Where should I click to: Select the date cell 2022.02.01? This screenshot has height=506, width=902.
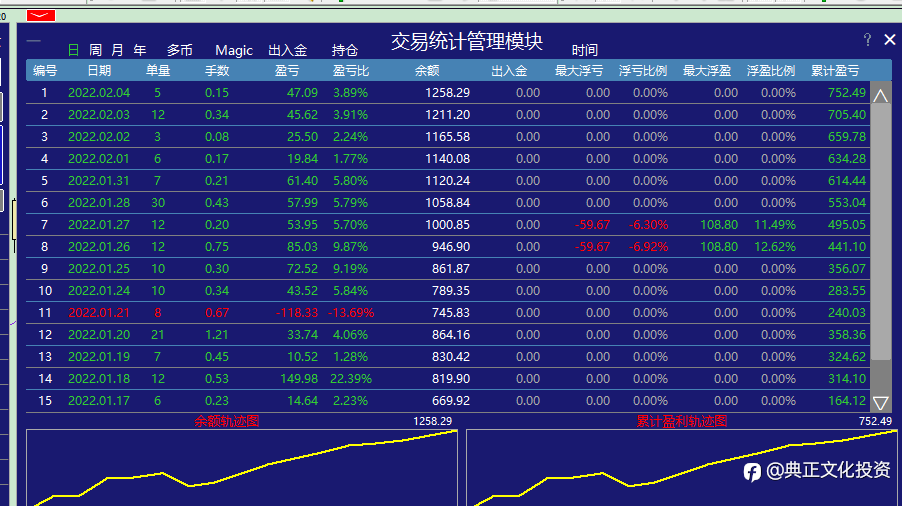(99, 159)
